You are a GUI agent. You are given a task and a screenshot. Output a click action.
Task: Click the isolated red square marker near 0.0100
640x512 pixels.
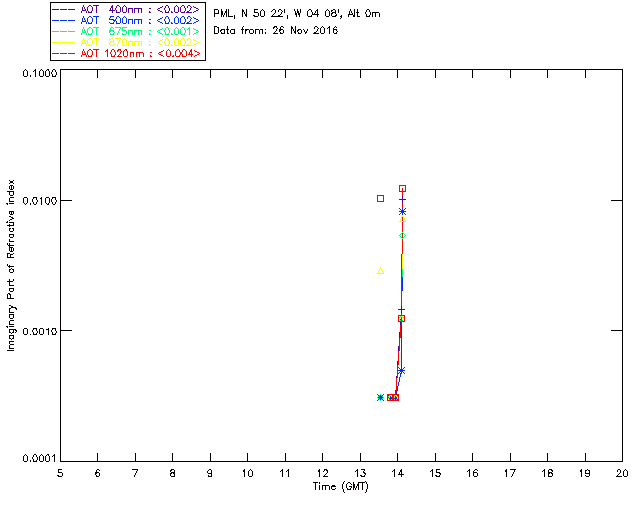point(380,198)
